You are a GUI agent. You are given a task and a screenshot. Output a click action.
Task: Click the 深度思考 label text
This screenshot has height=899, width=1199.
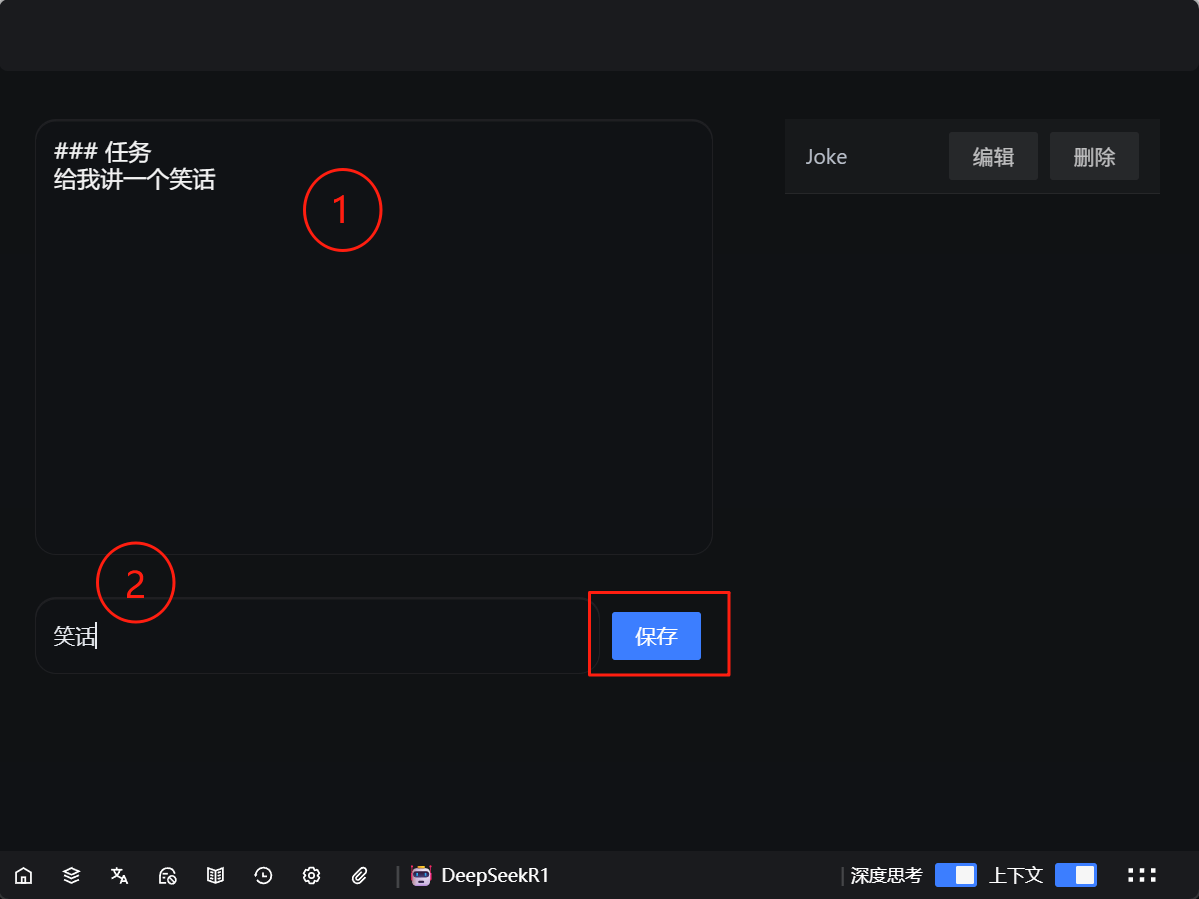pos(886,876)
